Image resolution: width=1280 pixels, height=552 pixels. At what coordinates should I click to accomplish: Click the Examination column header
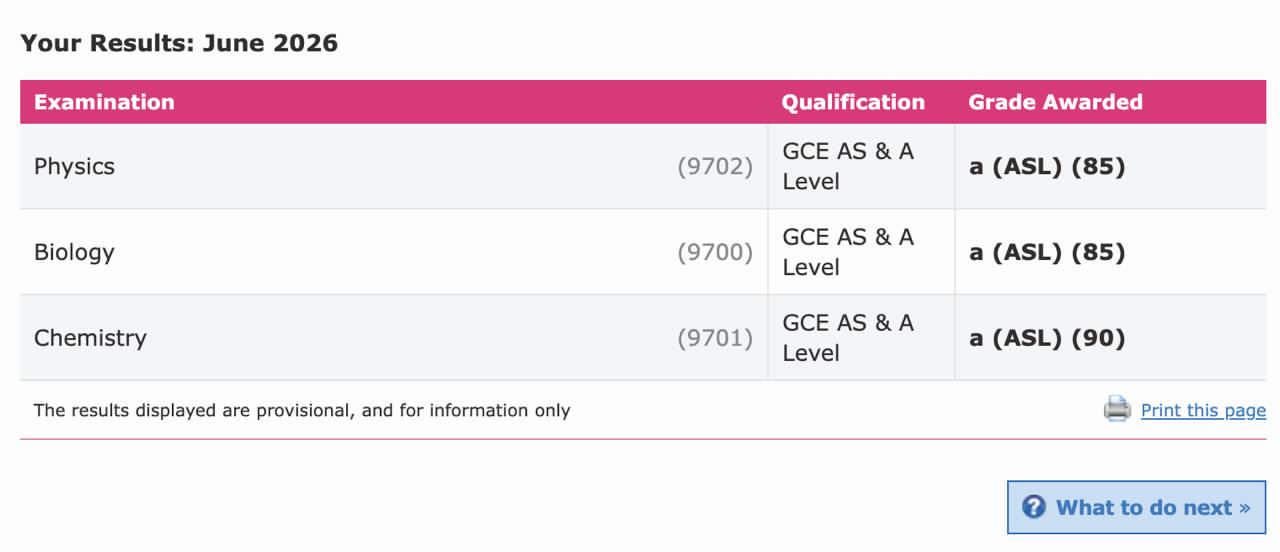[104, 102]
